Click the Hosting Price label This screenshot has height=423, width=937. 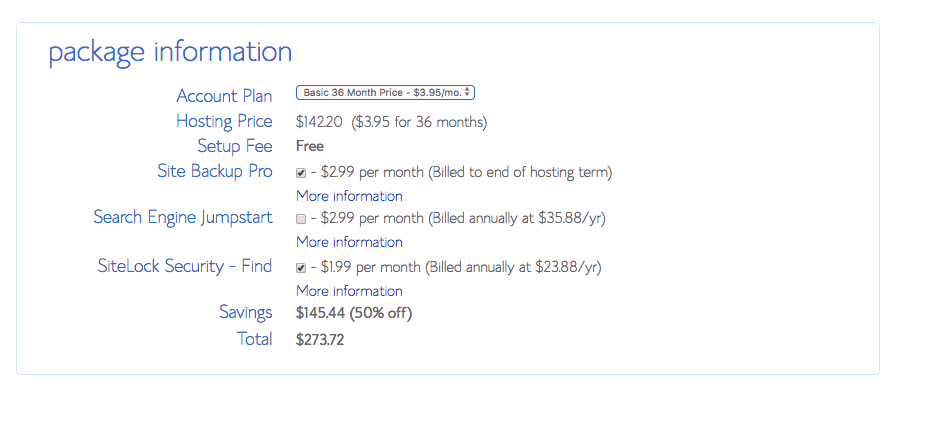coord(224,121)
